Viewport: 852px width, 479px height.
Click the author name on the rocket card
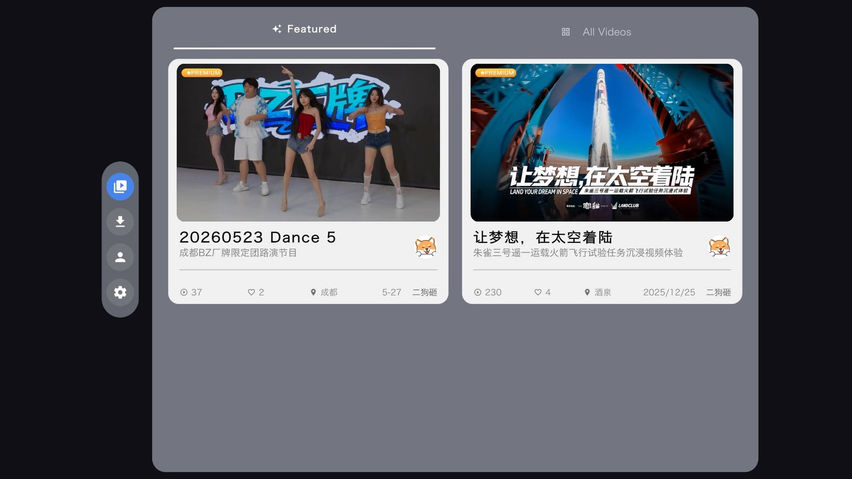pyautogui.click(x=718, y=292)
